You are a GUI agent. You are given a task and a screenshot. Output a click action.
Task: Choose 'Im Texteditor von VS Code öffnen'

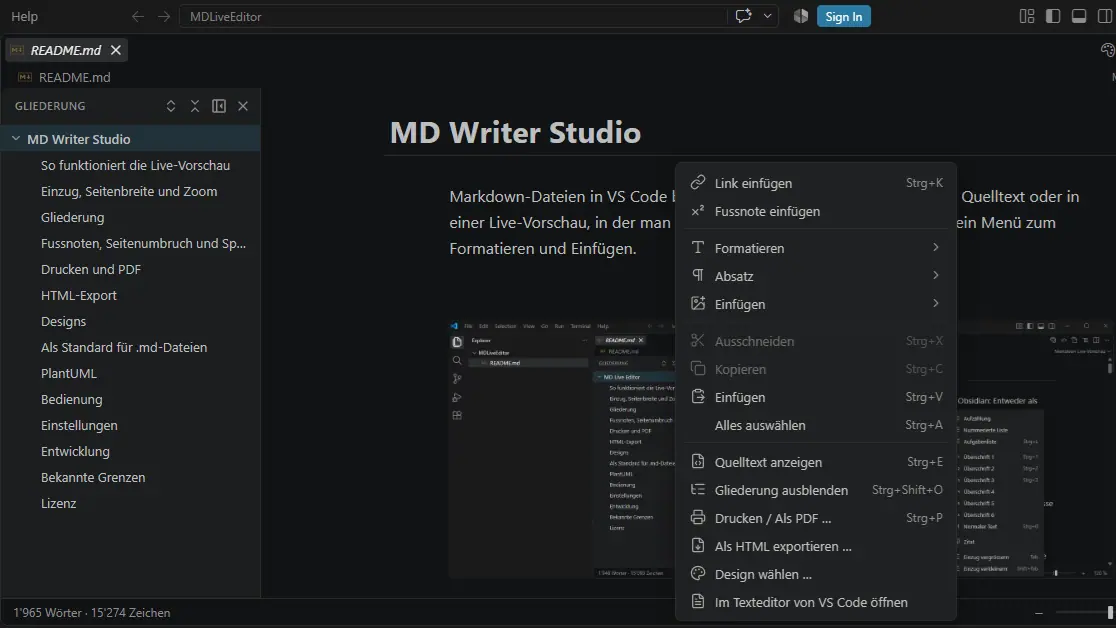pyautogui.click(x=816, y=602)
